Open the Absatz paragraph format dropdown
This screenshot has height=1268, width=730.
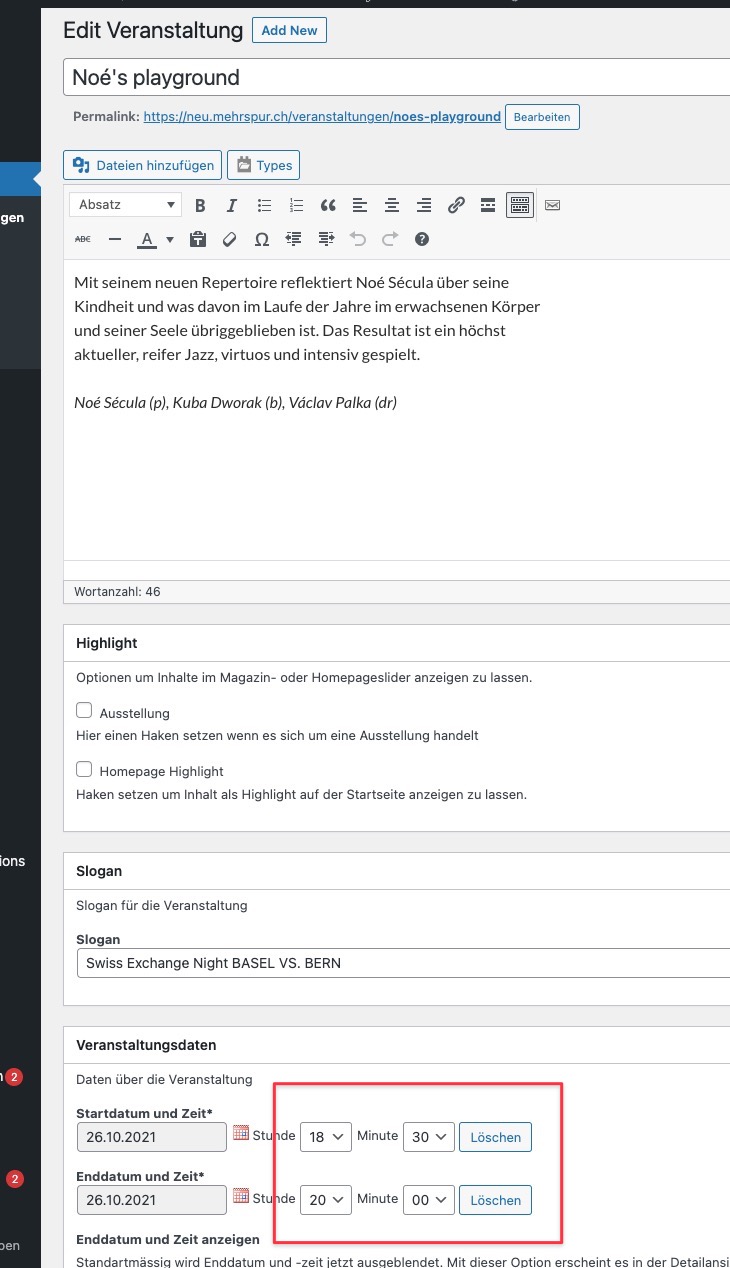coord(126,205)
